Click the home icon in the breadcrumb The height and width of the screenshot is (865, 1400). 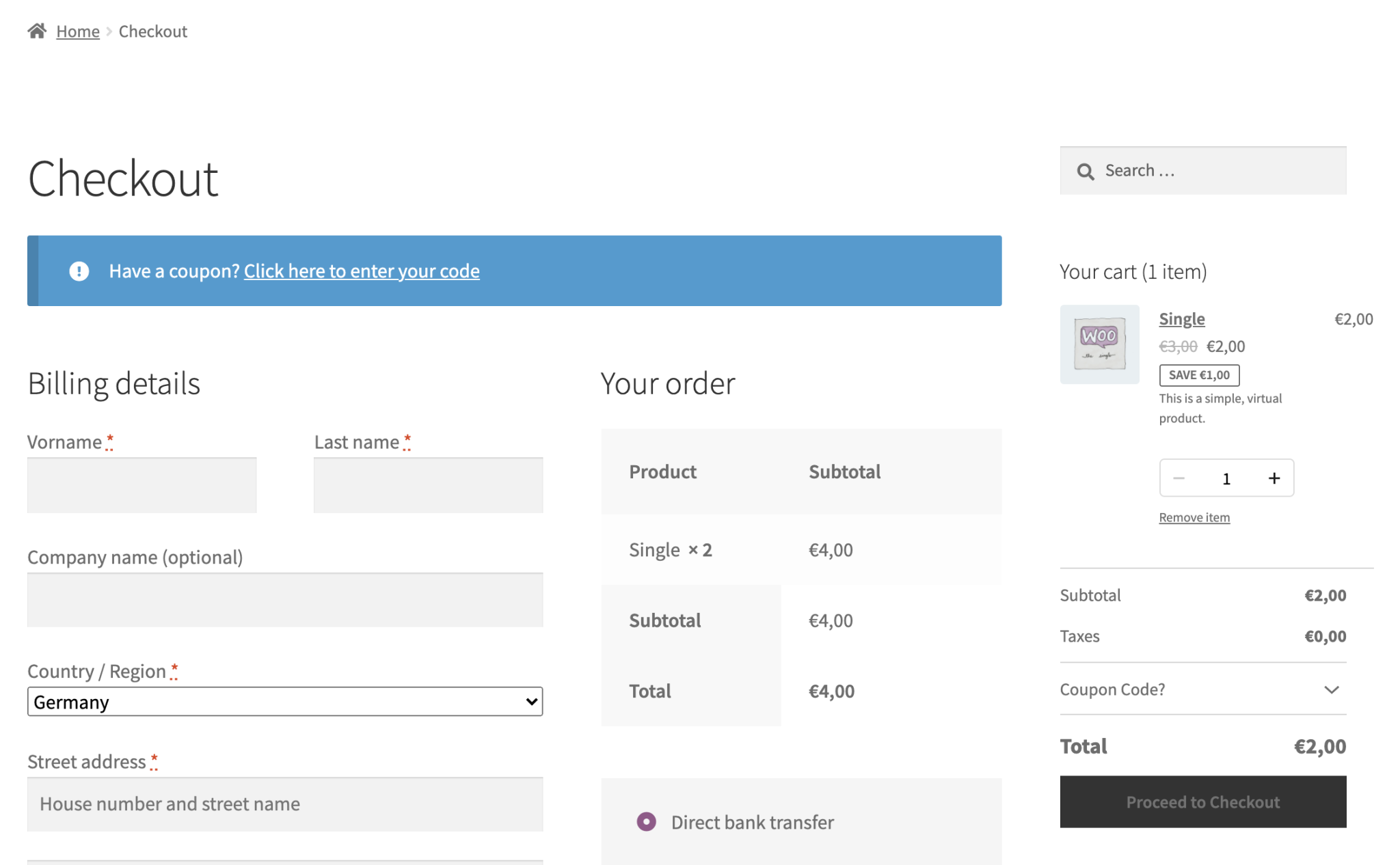click(37, 30)
